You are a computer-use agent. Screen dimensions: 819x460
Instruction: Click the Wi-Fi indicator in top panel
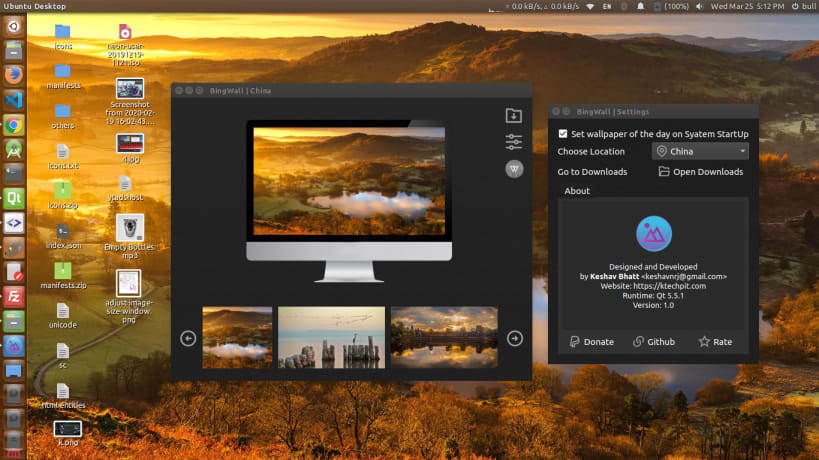[x=590, y=6]
